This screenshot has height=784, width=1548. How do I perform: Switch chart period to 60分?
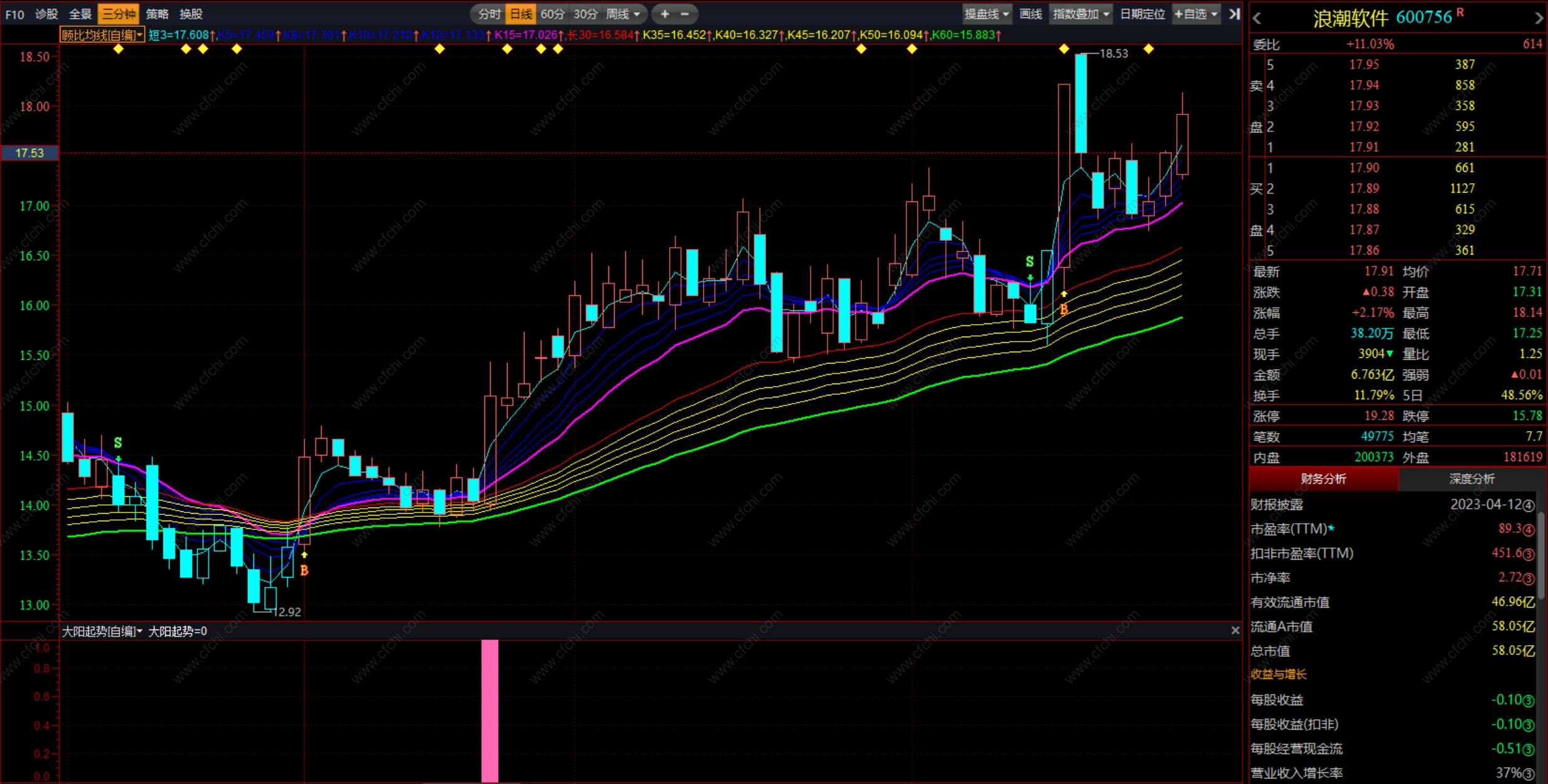point(553,14)
